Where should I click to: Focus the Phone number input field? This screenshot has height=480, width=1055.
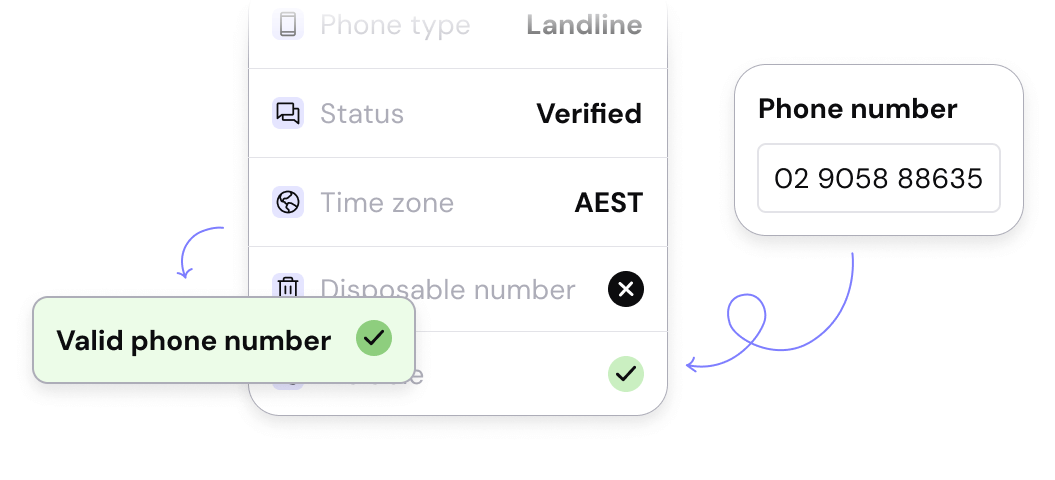(x=878, y=179)
